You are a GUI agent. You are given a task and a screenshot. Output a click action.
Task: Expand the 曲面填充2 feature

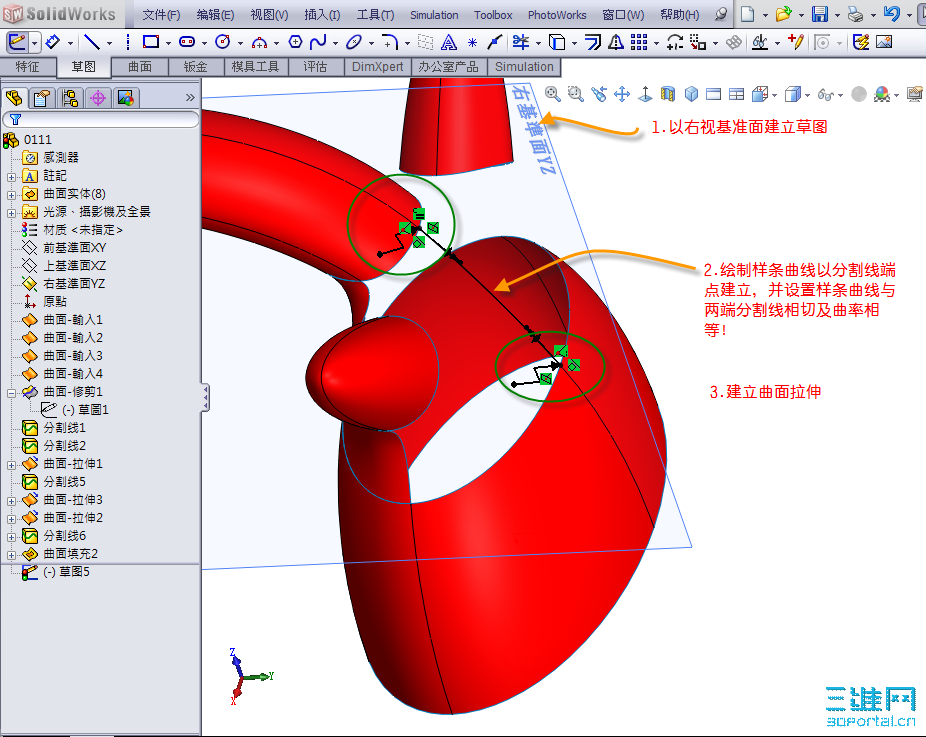pyautogui.click(x=11, y=555)
